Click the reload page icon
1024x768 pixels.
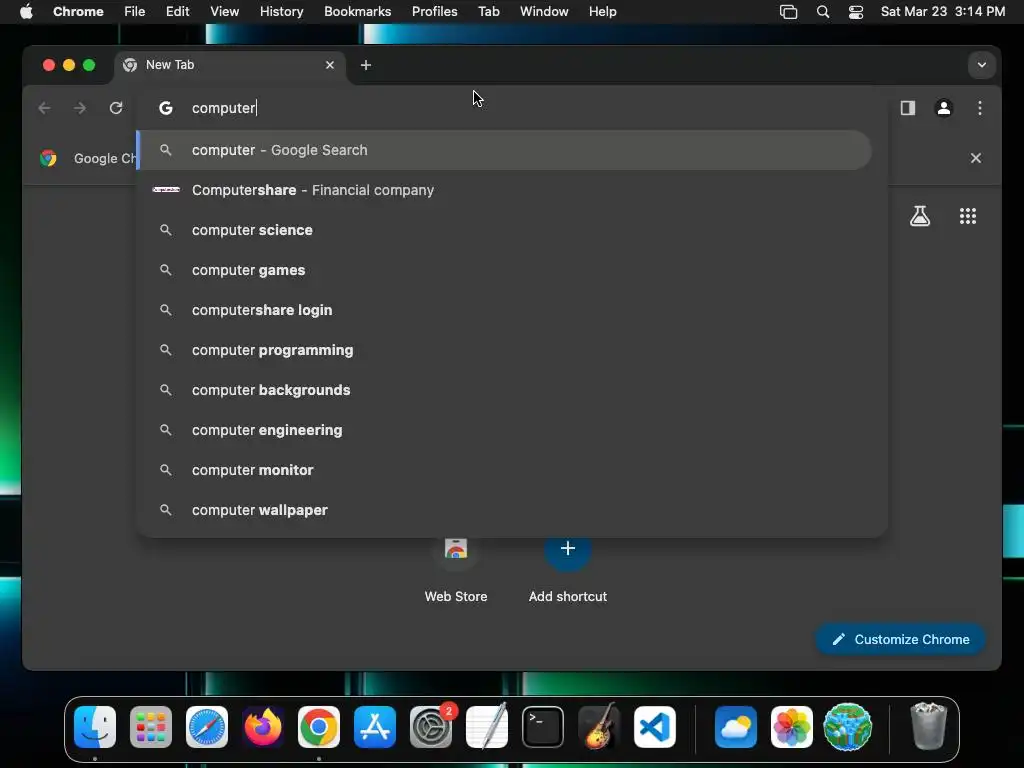click(116, 108)
